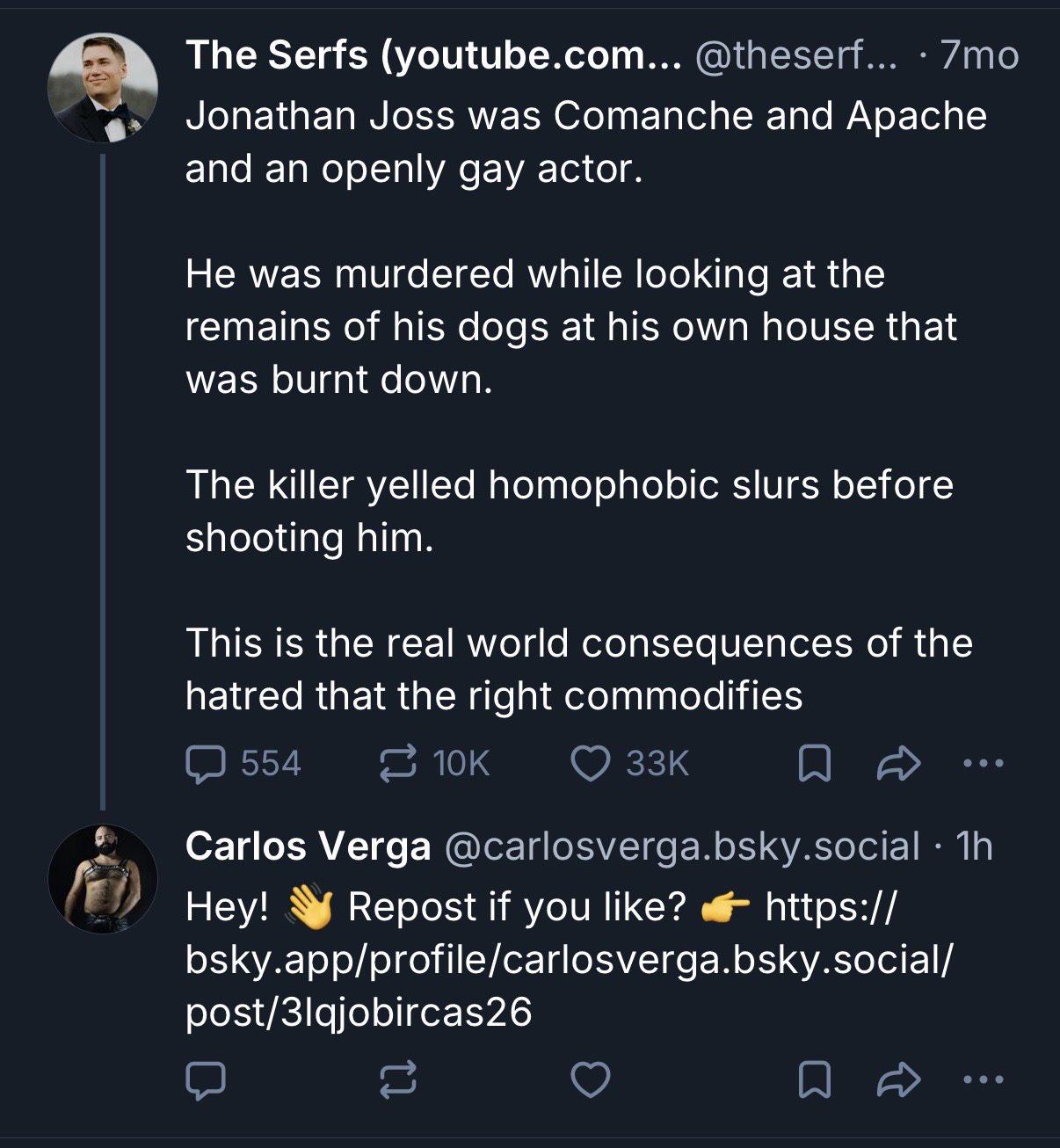Like Carlos Verga's reply
The image size is (1060, 1148).
click(591, 1081)
